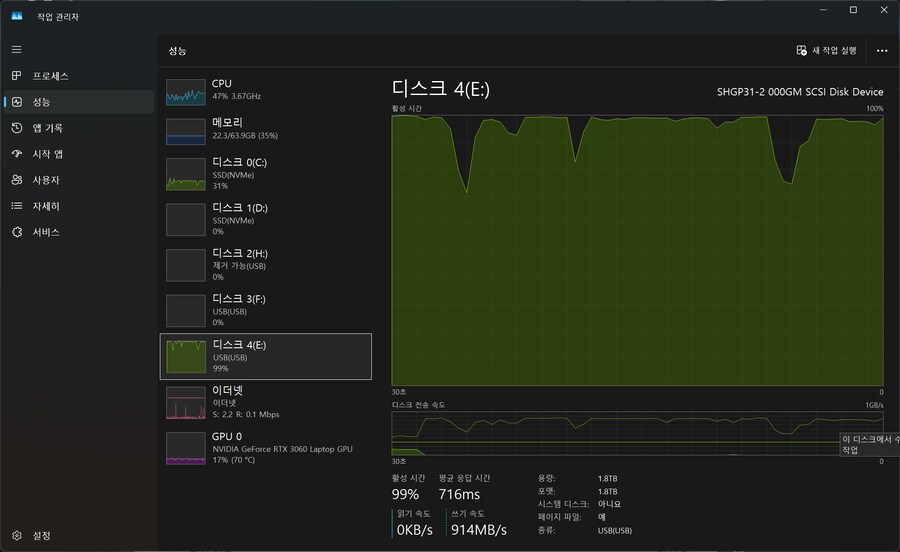Open 설정 label in sidebar
900x552 pixels.
tap(41, 535)
